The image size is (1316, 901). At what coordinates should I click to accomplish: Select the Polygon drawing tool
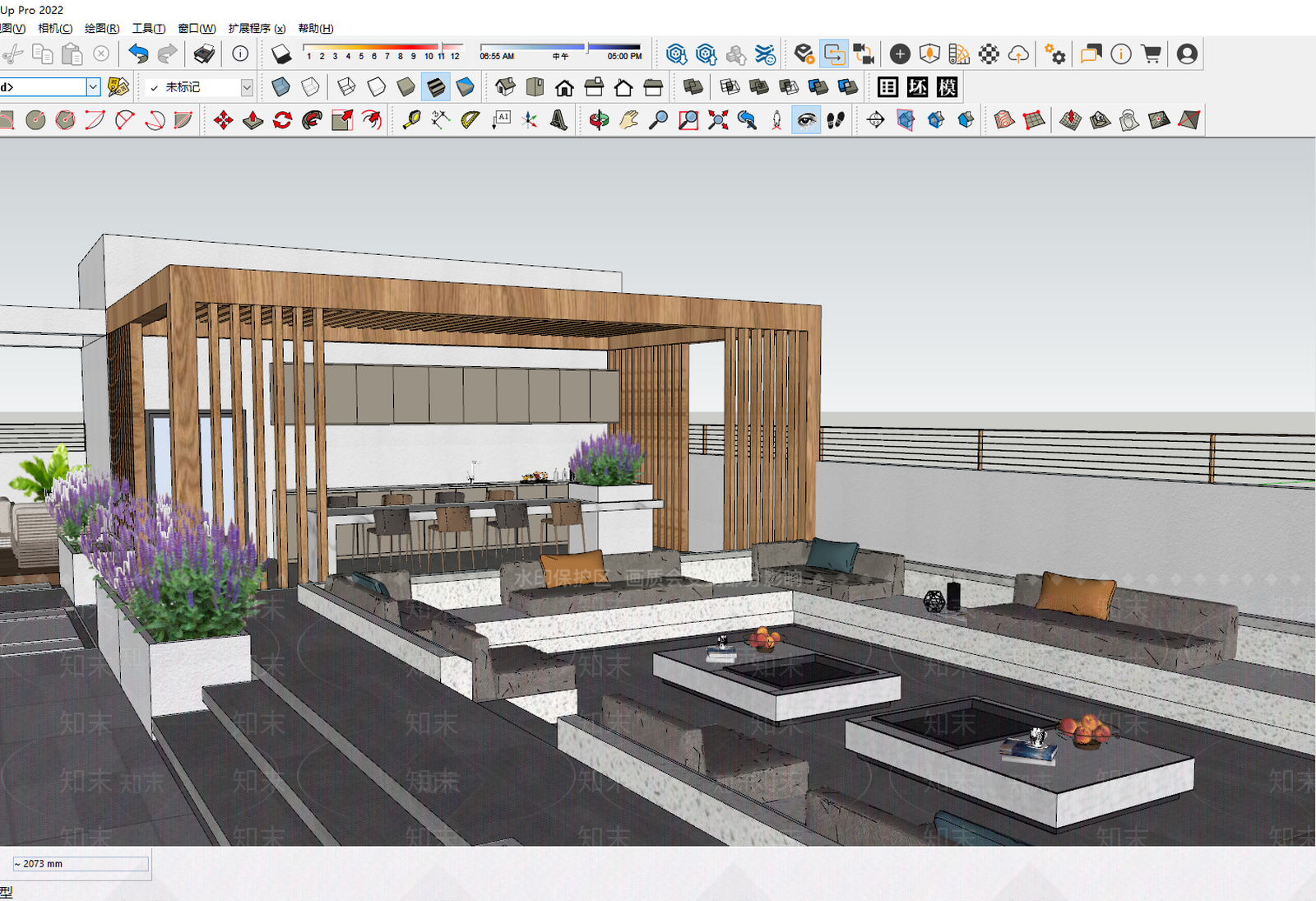click(x=65, y=120)
